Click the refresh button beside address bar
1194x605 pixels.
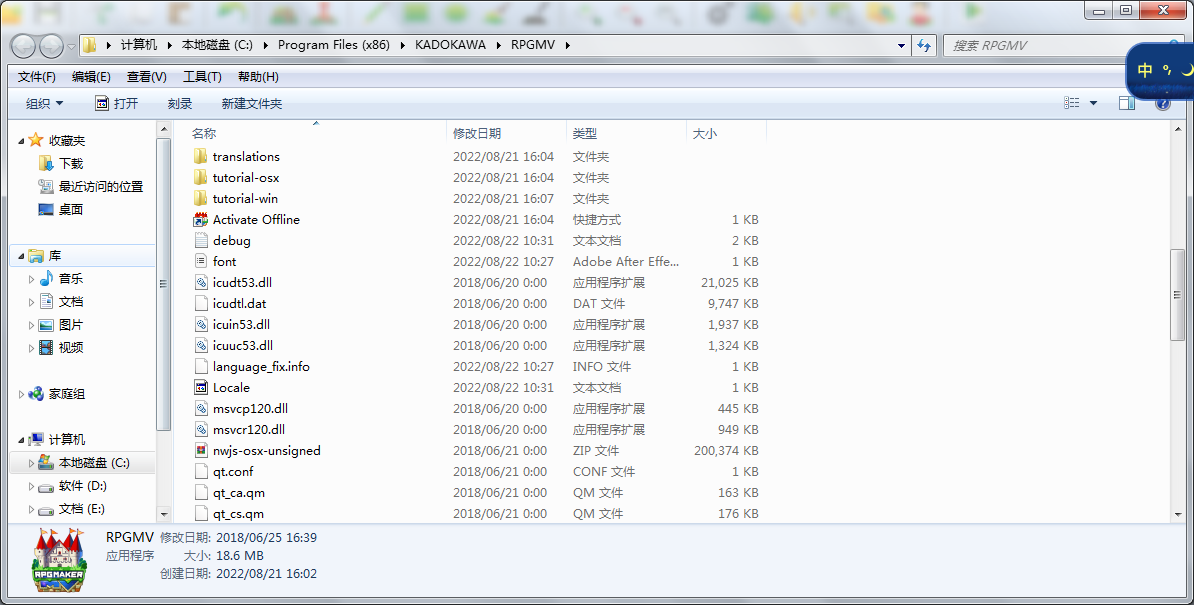click(x=924, y=46)
